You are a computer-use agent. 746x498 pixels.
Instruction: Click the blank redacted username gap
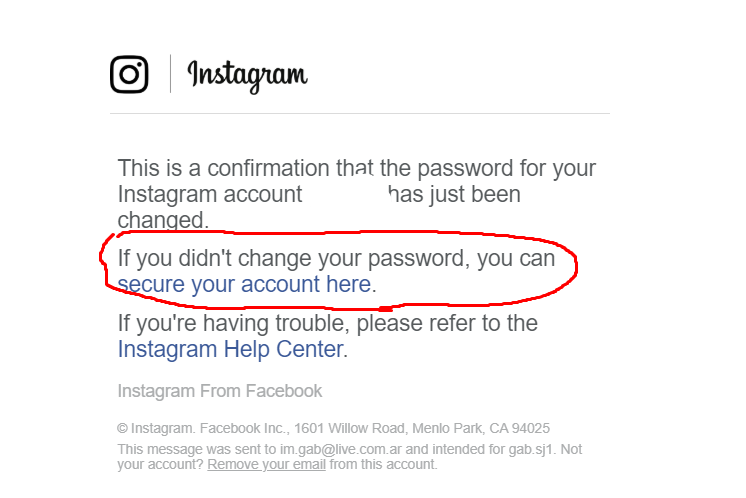pos(343,194)
